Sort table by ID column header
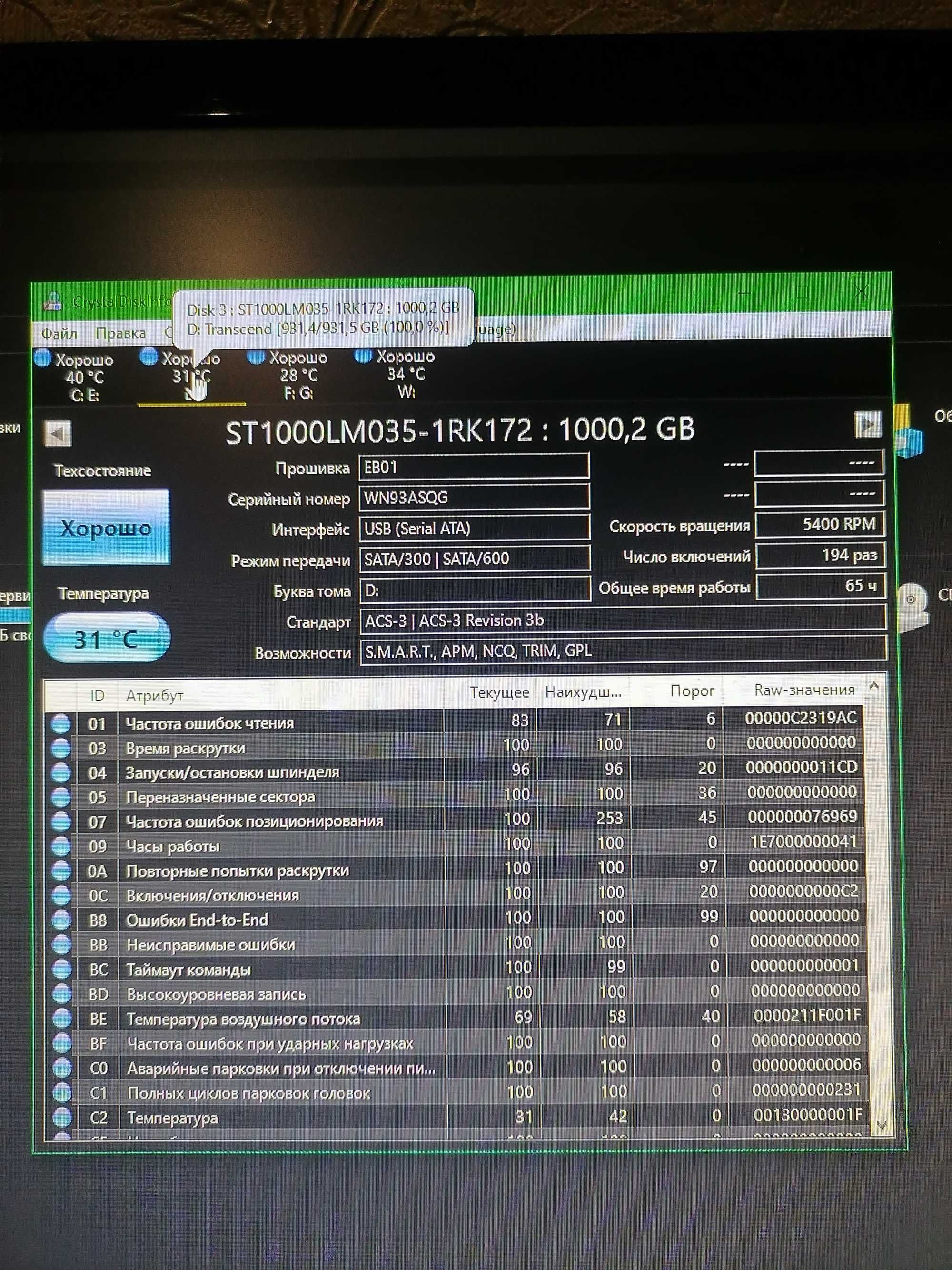 coord(97,695)
